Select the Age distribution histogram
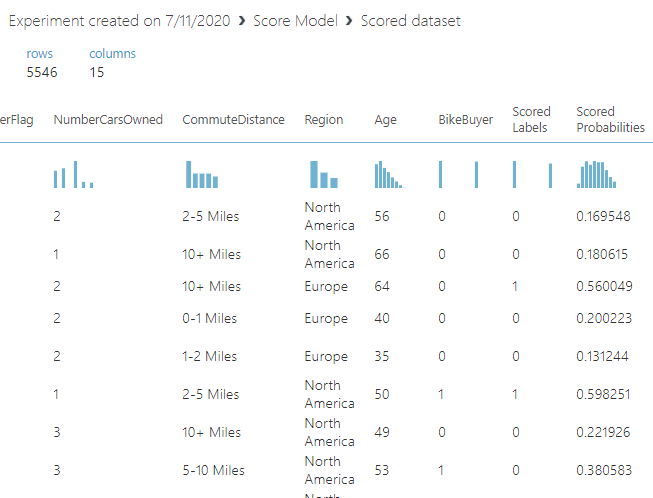Screen dimensions: 653x498 (x=388, y=176)
